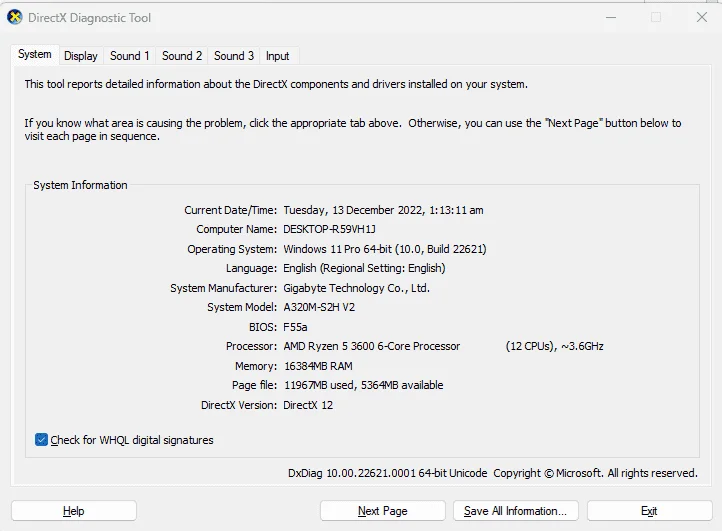Click BIOS value F55a

click(x=295, y=327)
